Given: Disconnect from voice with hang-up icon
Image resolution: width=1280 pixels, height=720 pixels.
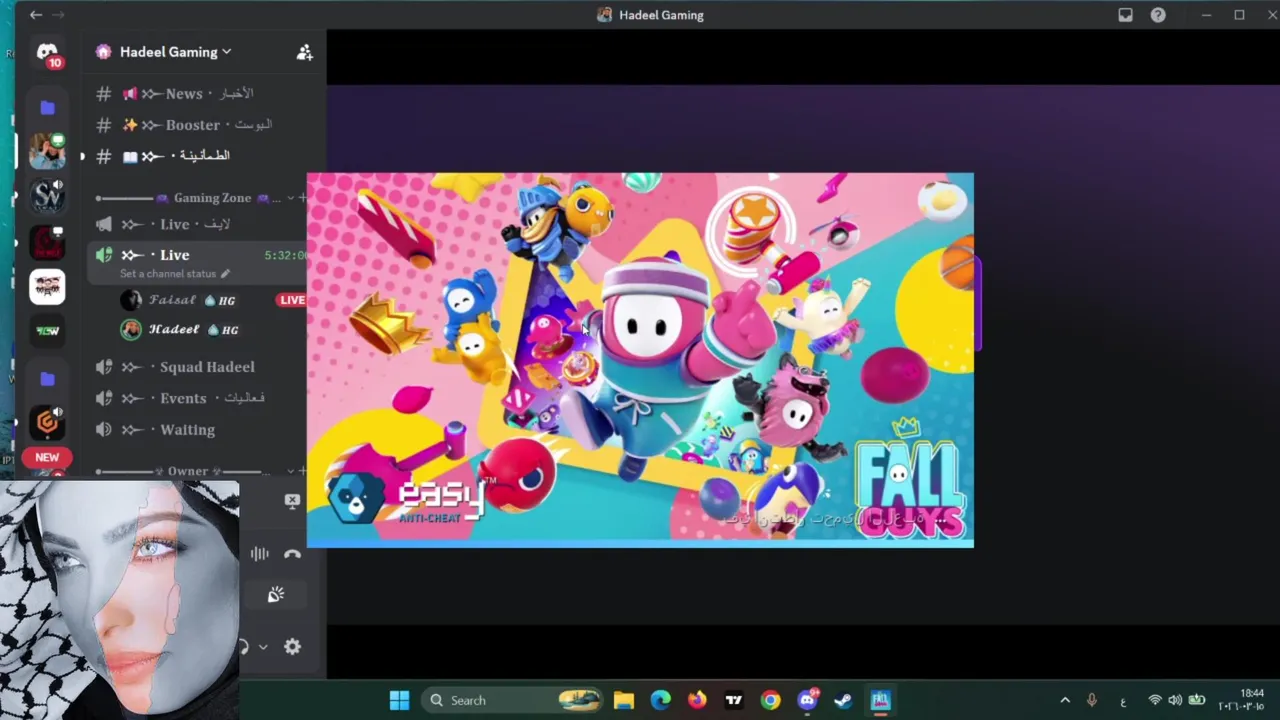Looking at the screenshot, I should [x=292, y=554].
